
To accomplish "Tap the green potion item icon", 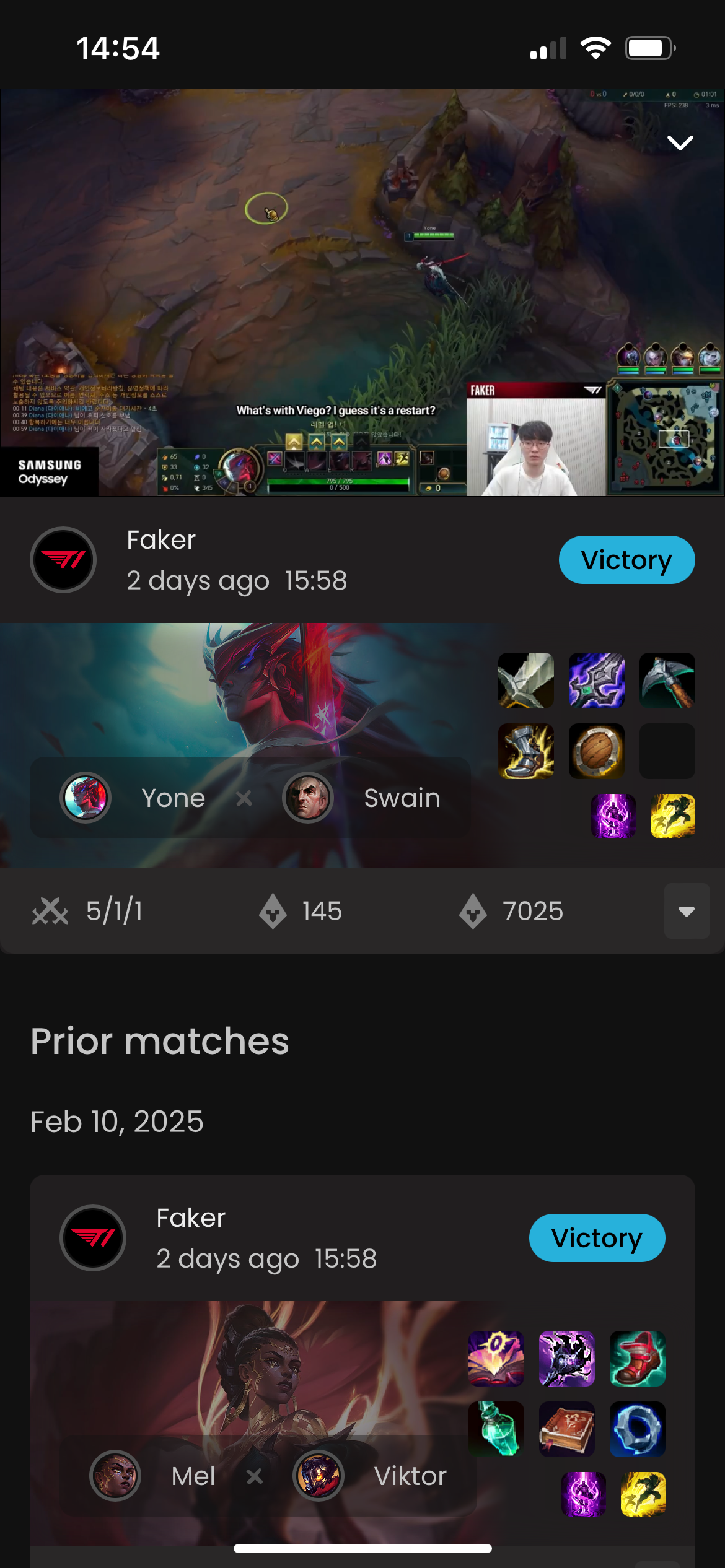I will [x=496, y=1429].
